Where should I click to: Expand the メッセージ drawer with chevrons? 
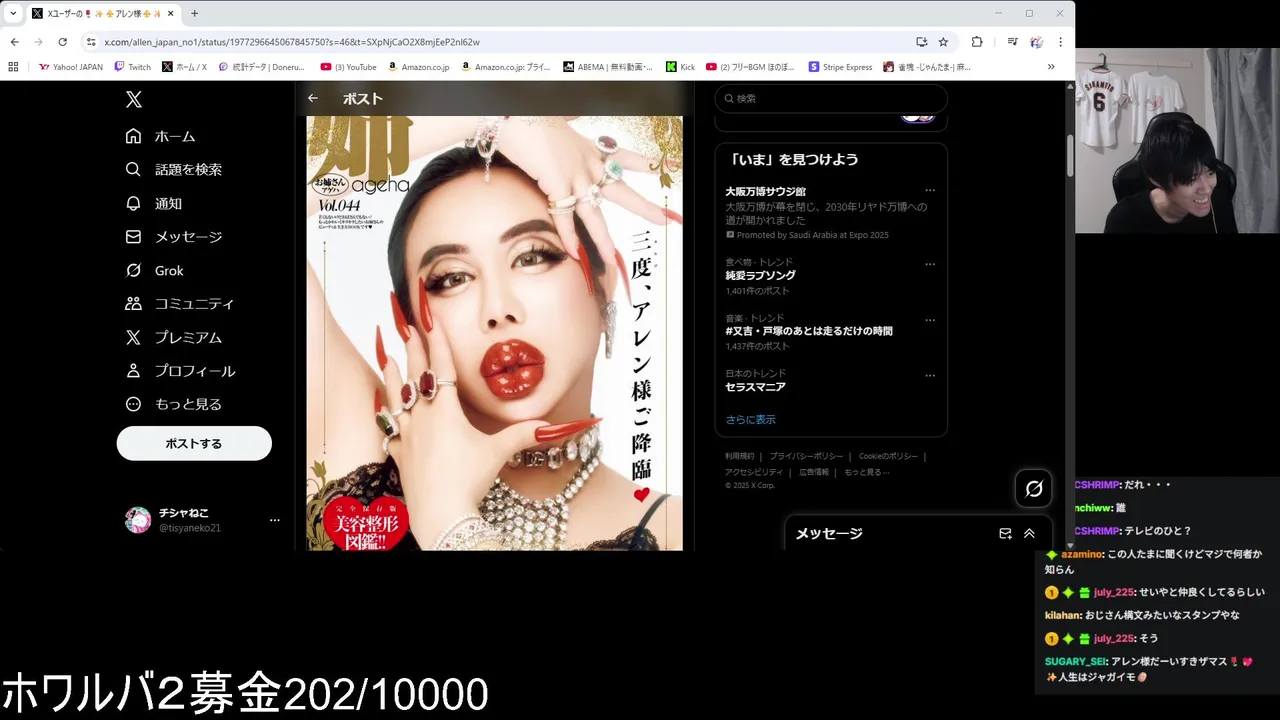1029,534
